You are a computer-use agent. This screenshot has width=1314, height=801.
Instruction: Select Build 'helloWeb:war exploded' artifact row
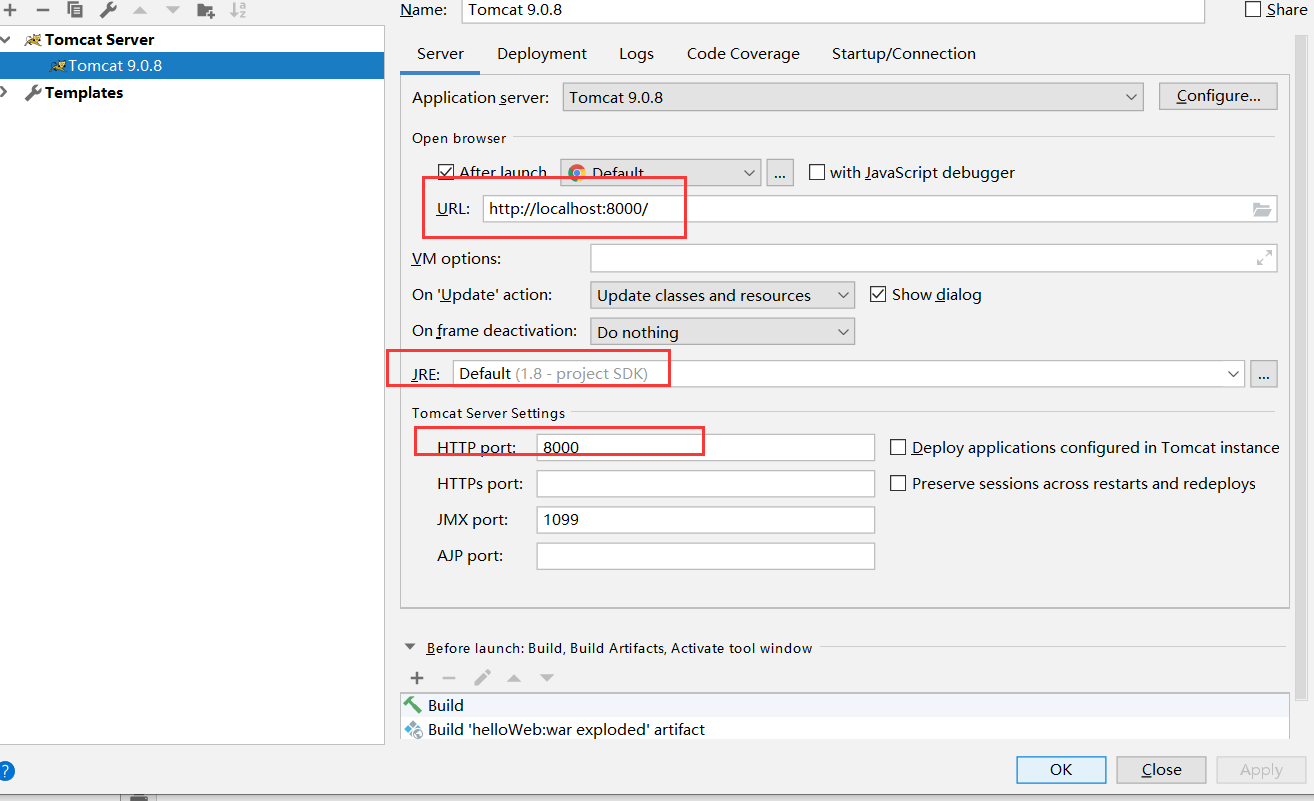click(x=845, y=729)
